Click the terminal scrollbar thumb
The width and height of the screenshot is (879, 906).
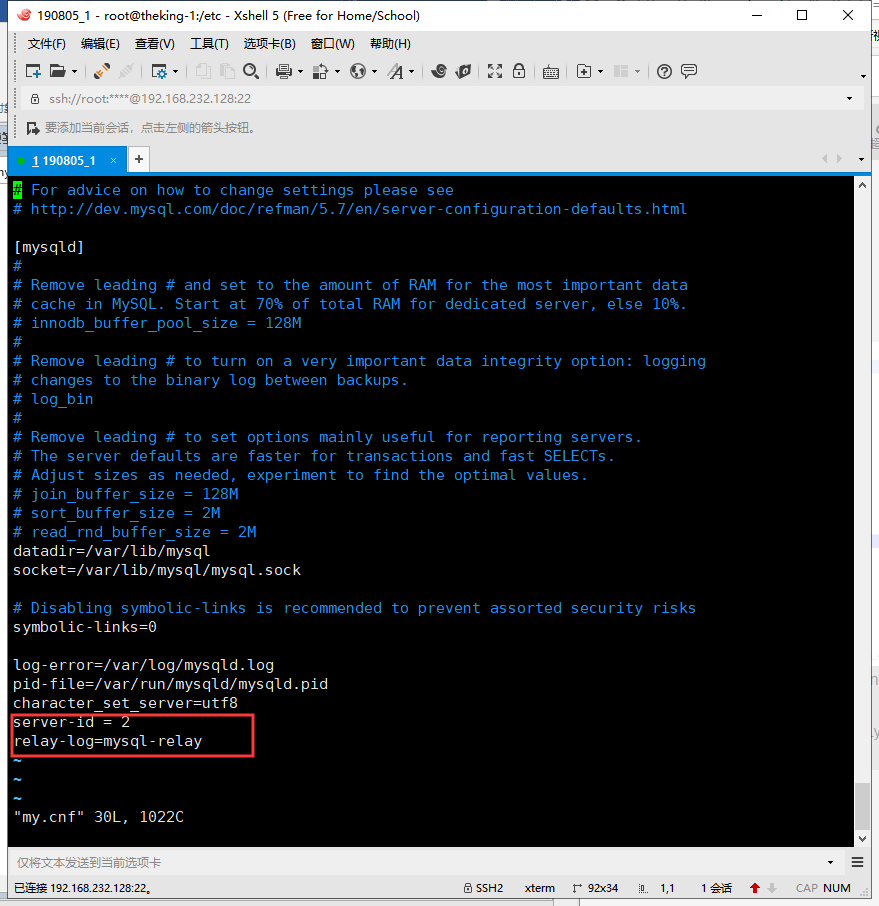(x=862, y=806)
